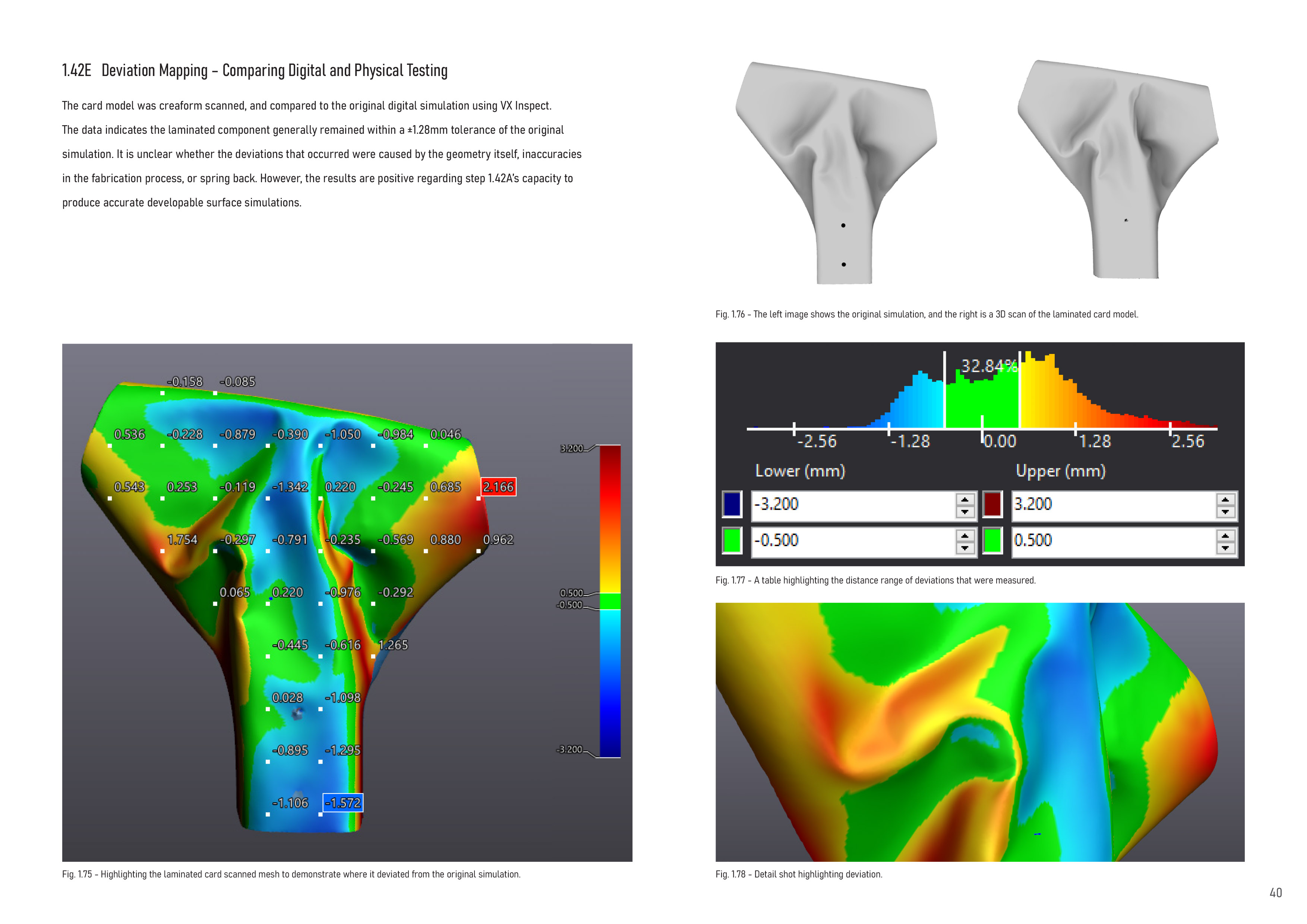Click the 0.536 deviation annotation
1307x924 pixels.
pyautogui.click(x=130, y=434)
